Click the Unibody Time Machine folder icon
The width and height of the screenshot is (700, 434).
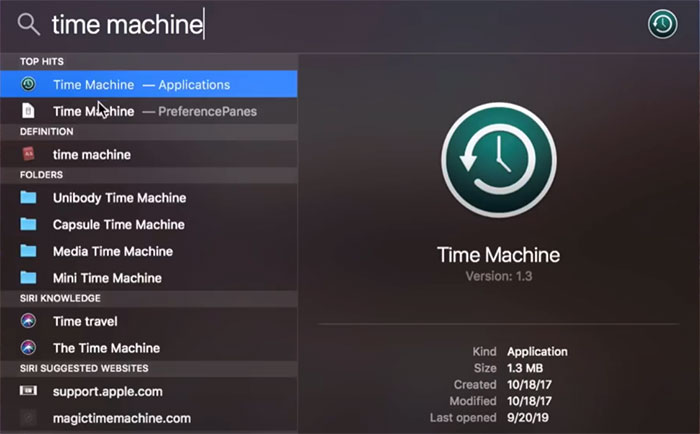(x=29, y=197)
